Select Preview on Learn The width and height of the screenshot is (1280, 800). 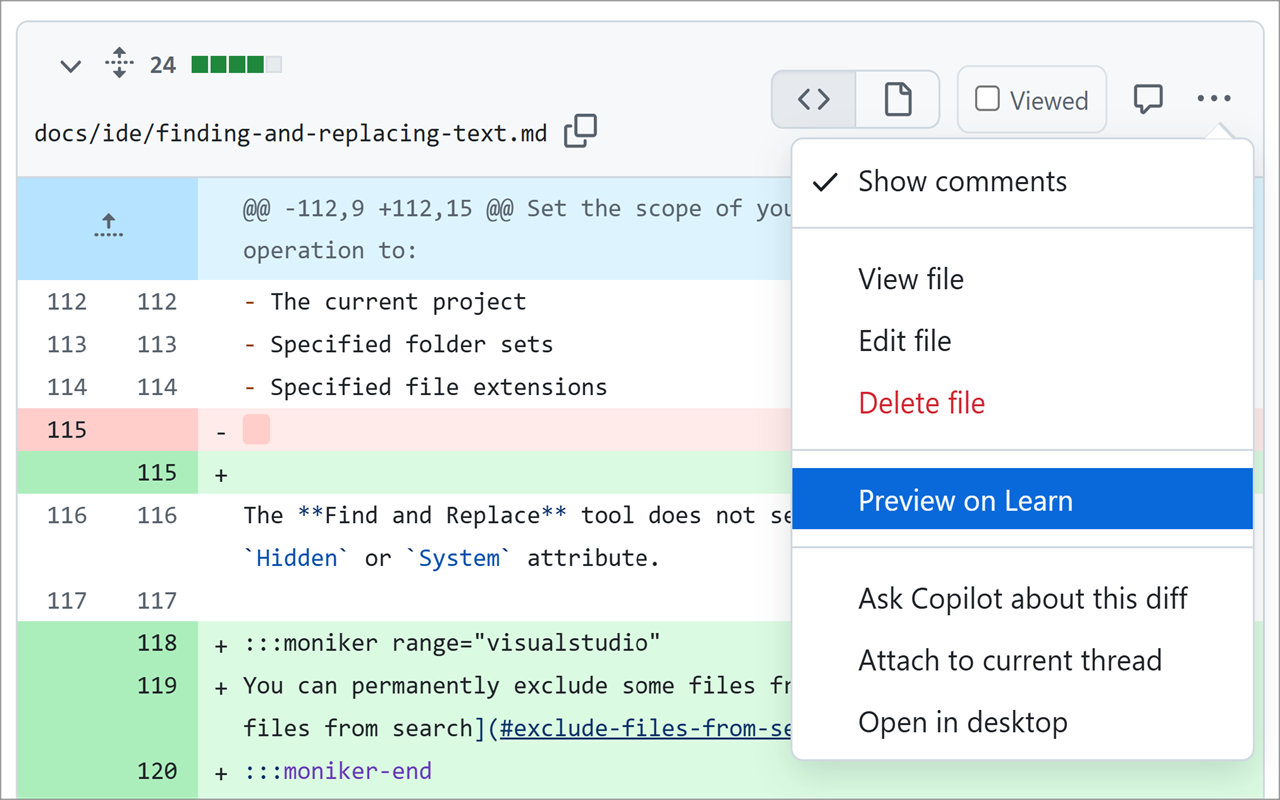click(965, 501)
